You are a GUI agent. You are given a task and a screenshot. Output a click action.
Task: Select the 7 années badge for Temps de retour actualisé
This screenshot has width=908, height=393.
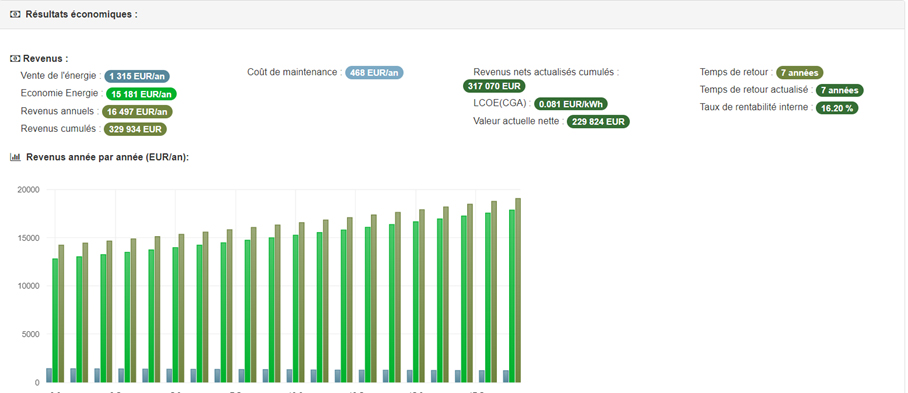840,90
